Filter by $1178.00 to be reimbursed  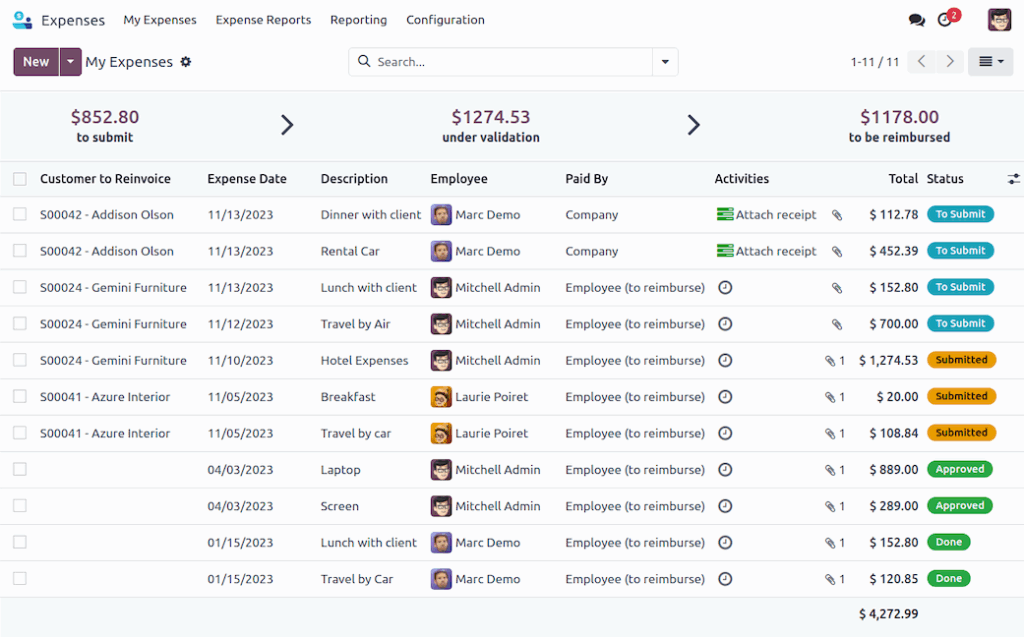pos(899,125)
